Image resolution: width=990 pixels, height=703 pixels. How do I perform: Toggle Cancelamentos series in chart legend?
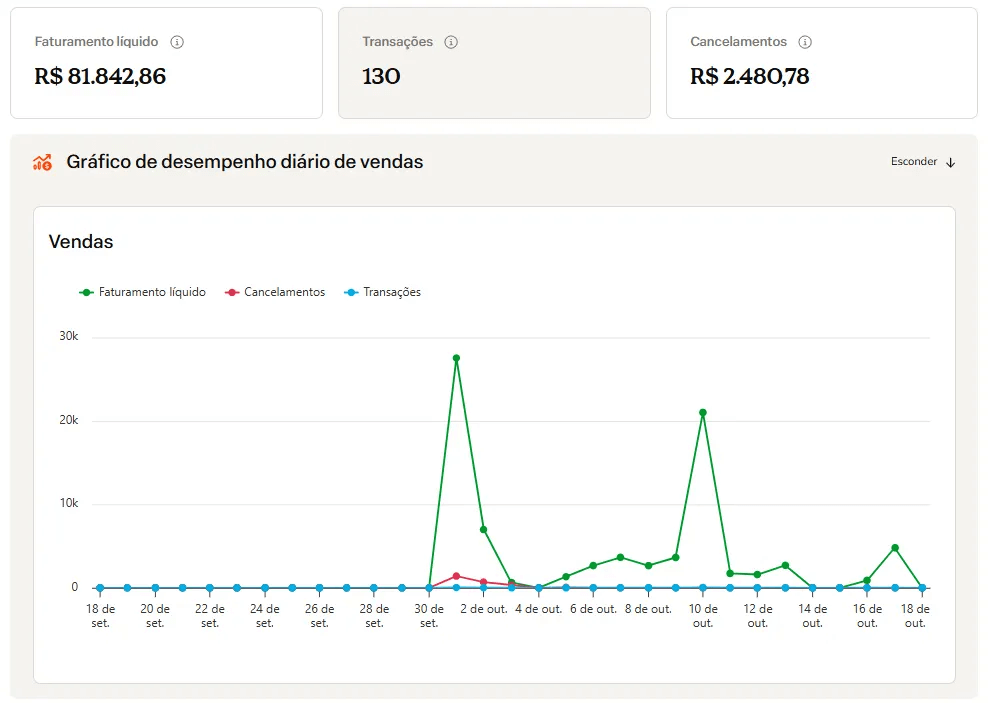tap(284, 292)
